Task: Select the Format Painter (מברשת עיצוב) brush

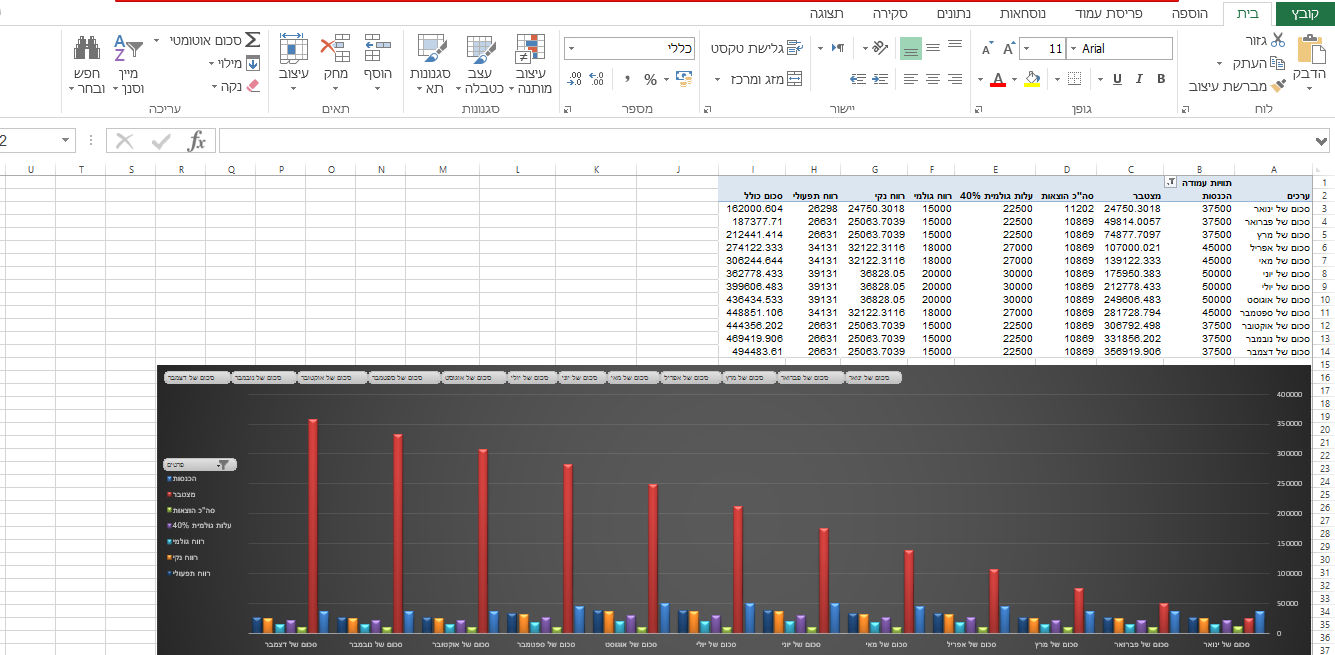Action: click(x=1279, y=86)
